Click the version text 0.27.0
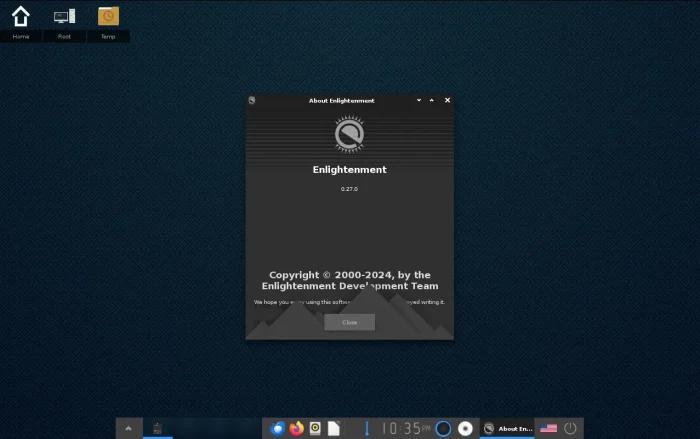 pos(350,189)
